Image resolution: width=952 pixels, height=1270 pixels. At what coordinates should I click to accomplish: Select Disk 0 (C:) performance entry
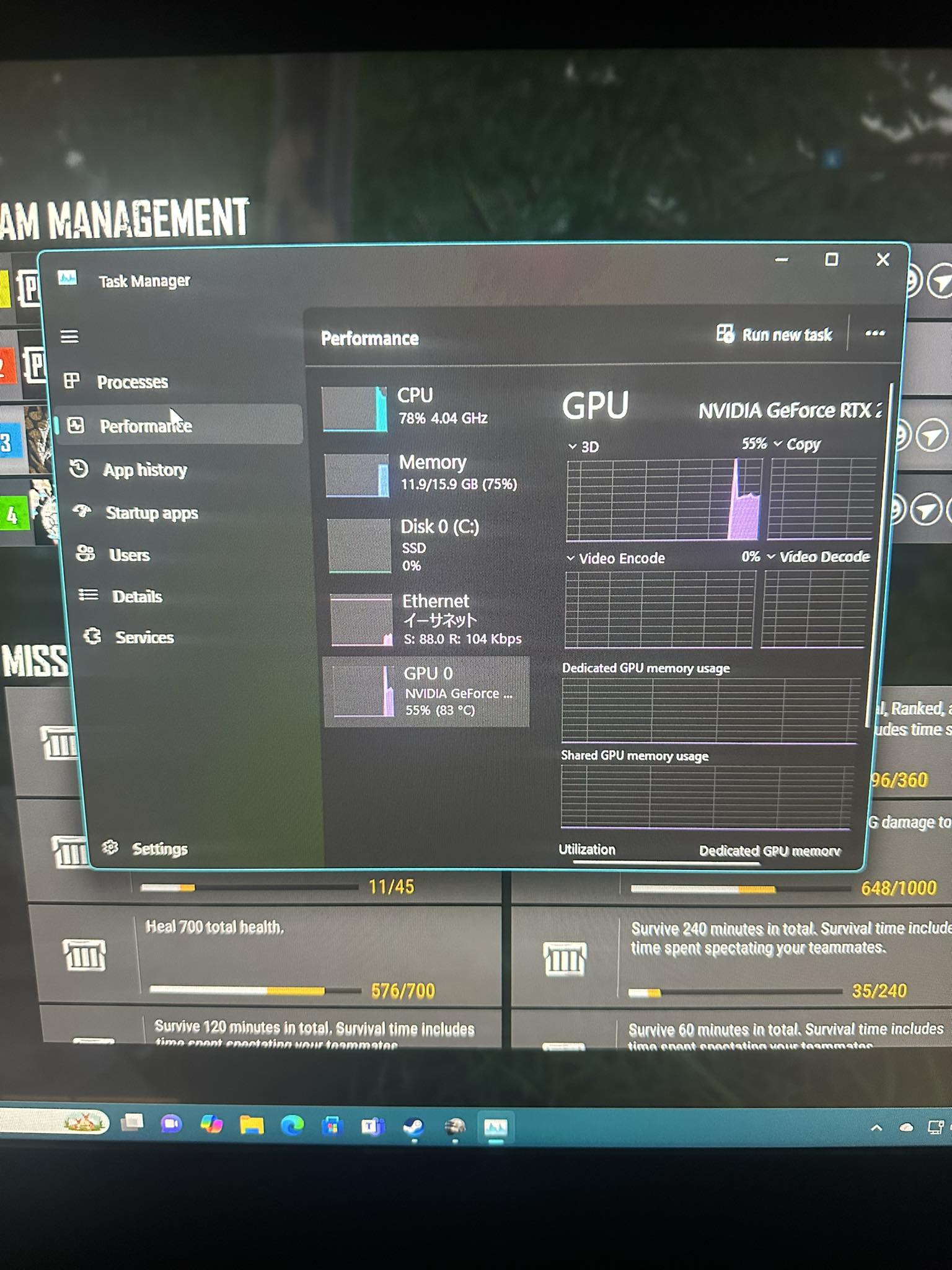[426, 546]
